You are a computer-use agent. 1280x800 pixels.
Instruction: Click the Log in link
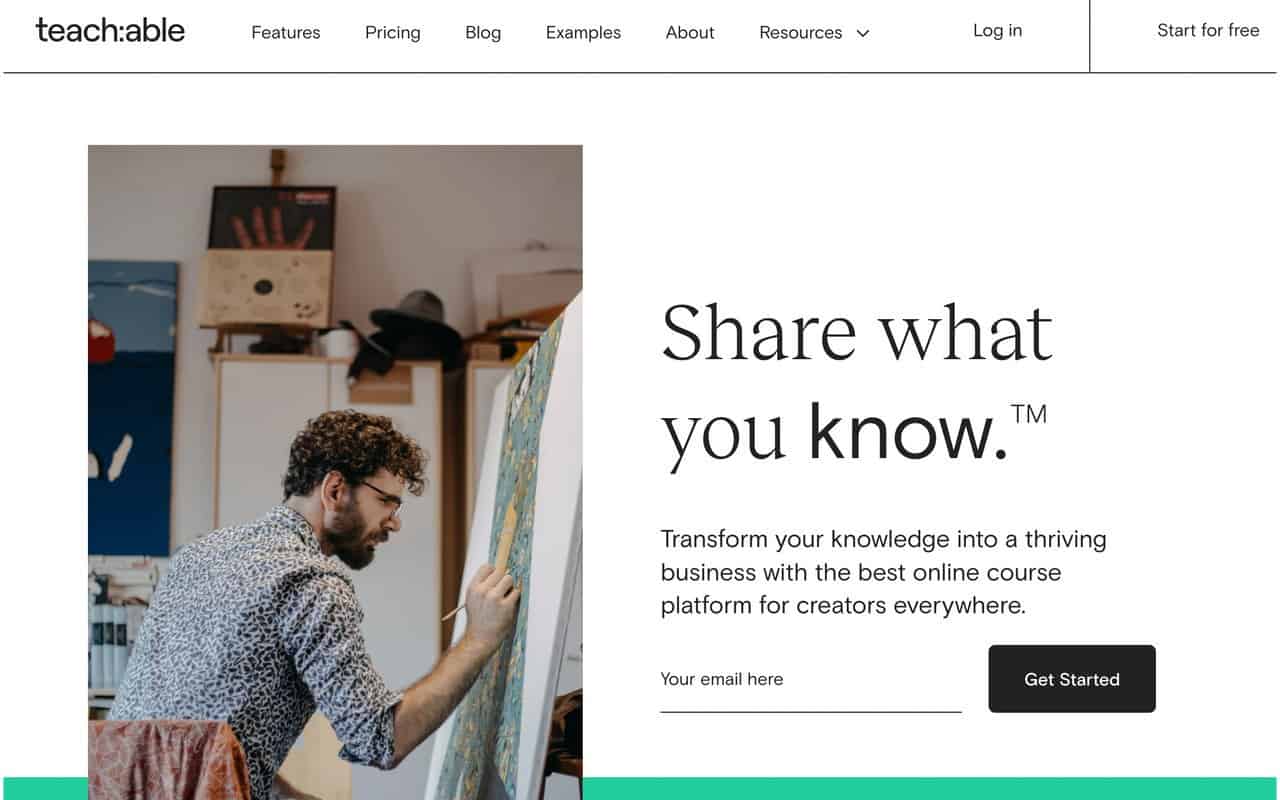[997, 30]
